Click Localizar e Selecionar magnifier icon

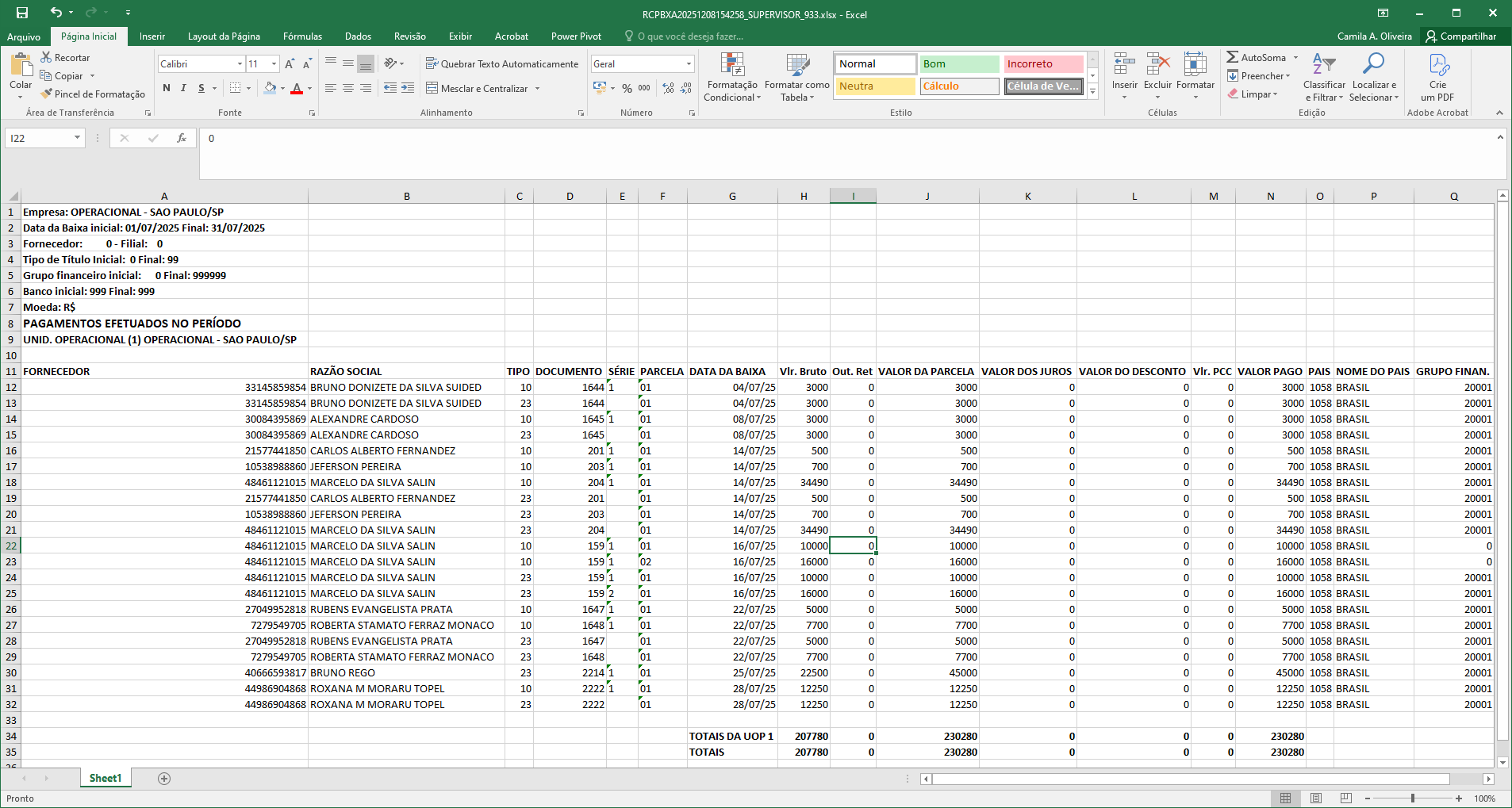(x=1373, y=63)
